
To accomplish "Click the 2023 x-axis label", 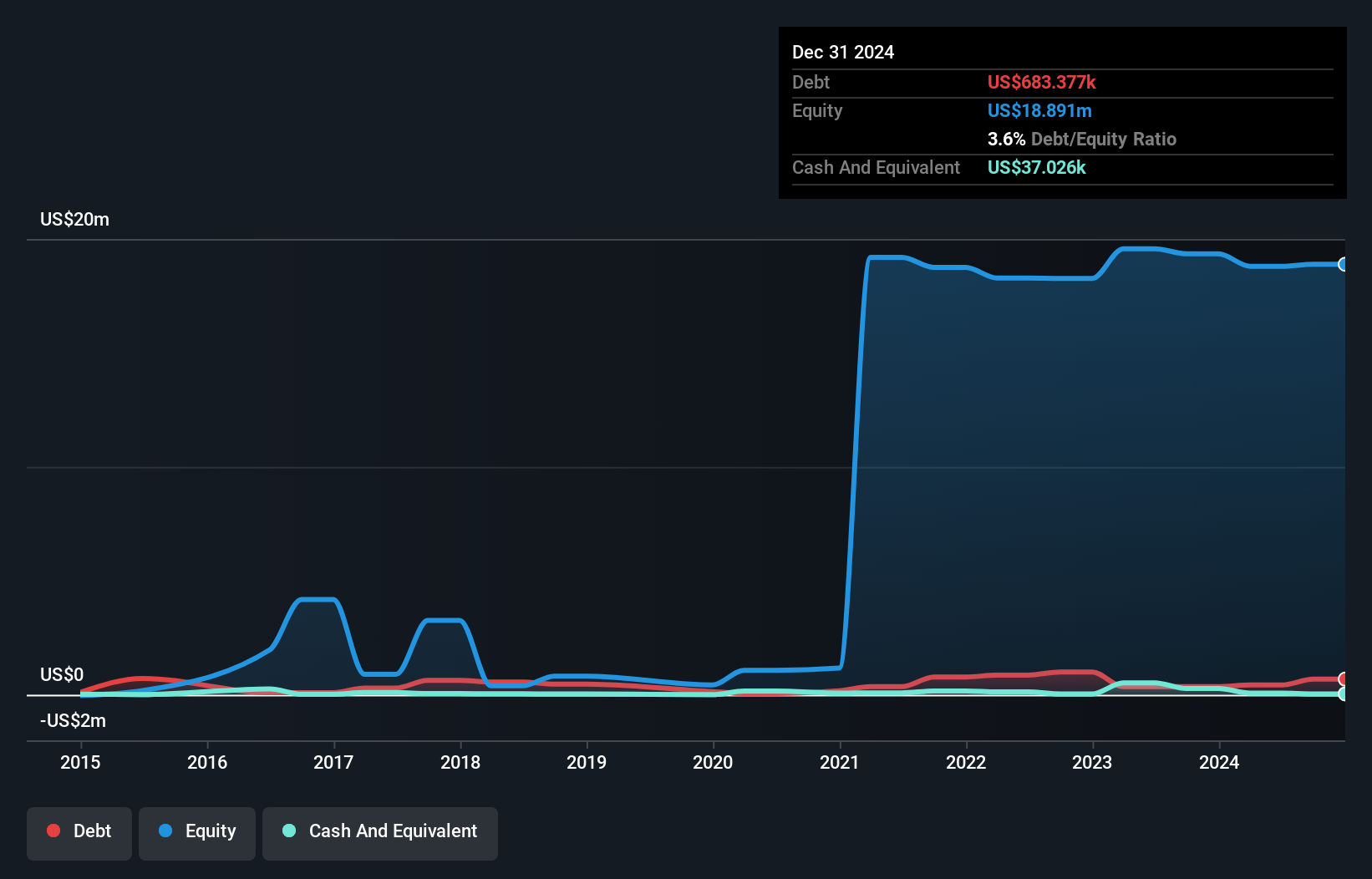I will (1092, 762).
